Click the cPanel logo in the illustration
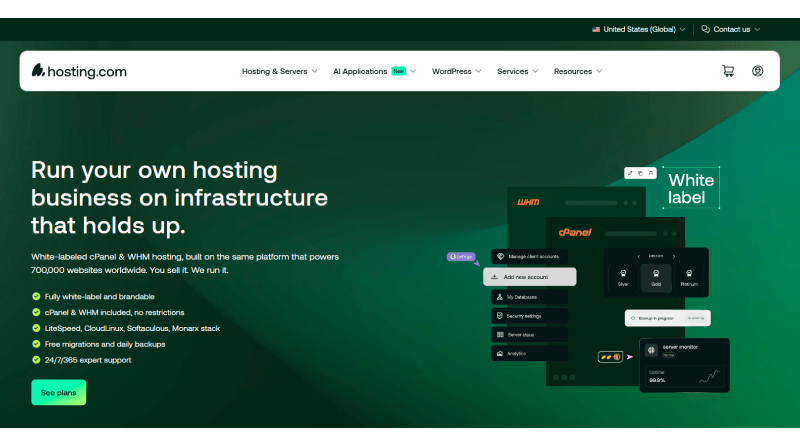Viewport: 800px width, 445px height. tap(575, 232)
